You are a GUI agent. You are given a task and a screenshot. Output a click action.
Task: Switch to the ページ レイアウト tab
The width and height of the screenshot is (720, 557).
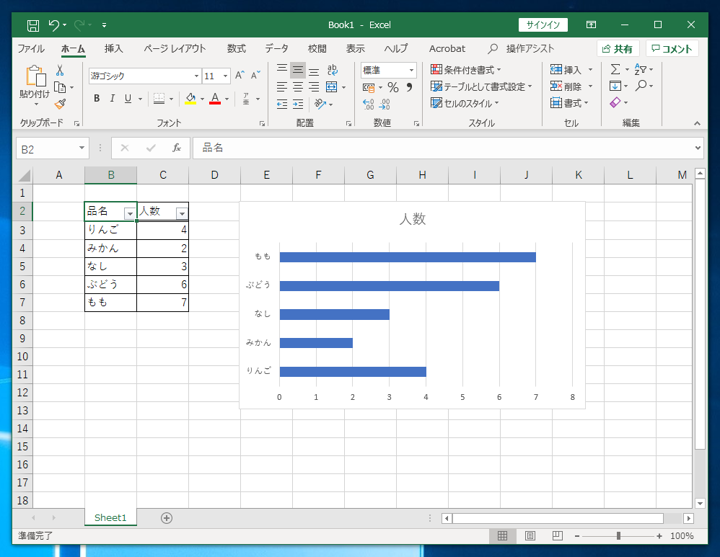(174, 49)
